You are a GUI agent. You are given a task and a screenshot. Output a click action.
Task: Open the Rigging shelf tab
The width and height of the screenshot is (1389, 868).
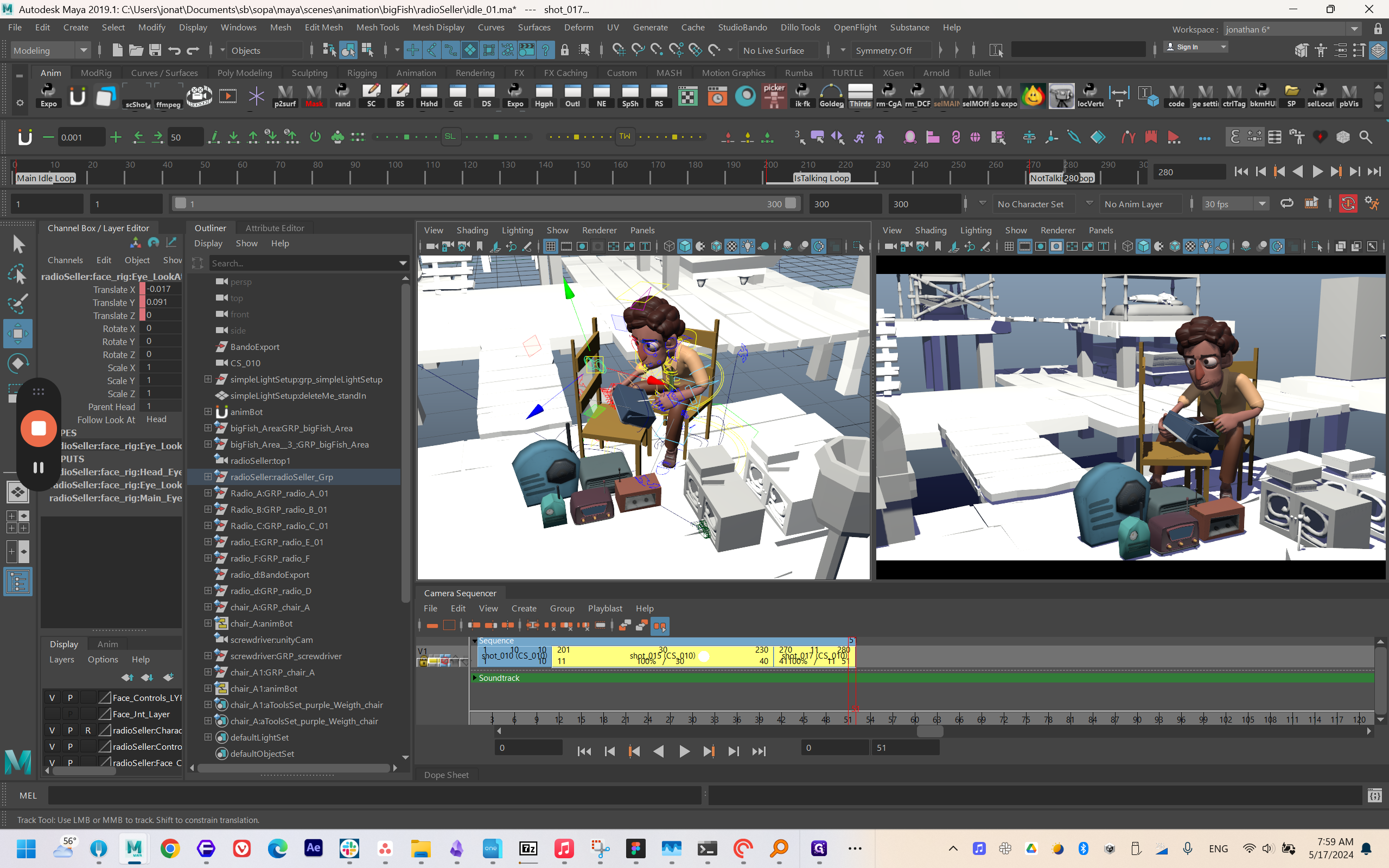pos(361,73)
